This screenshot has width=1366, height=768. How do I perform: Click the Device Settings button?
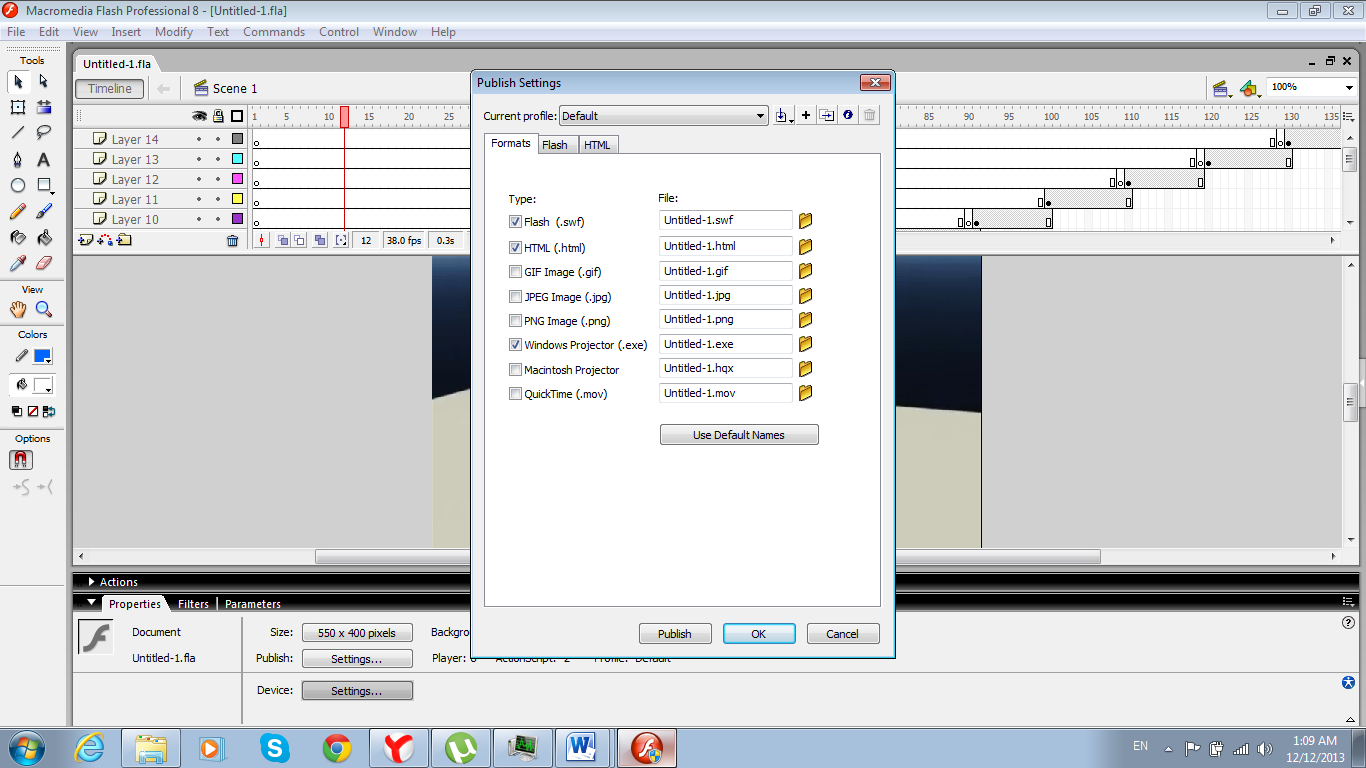(357, 691)
